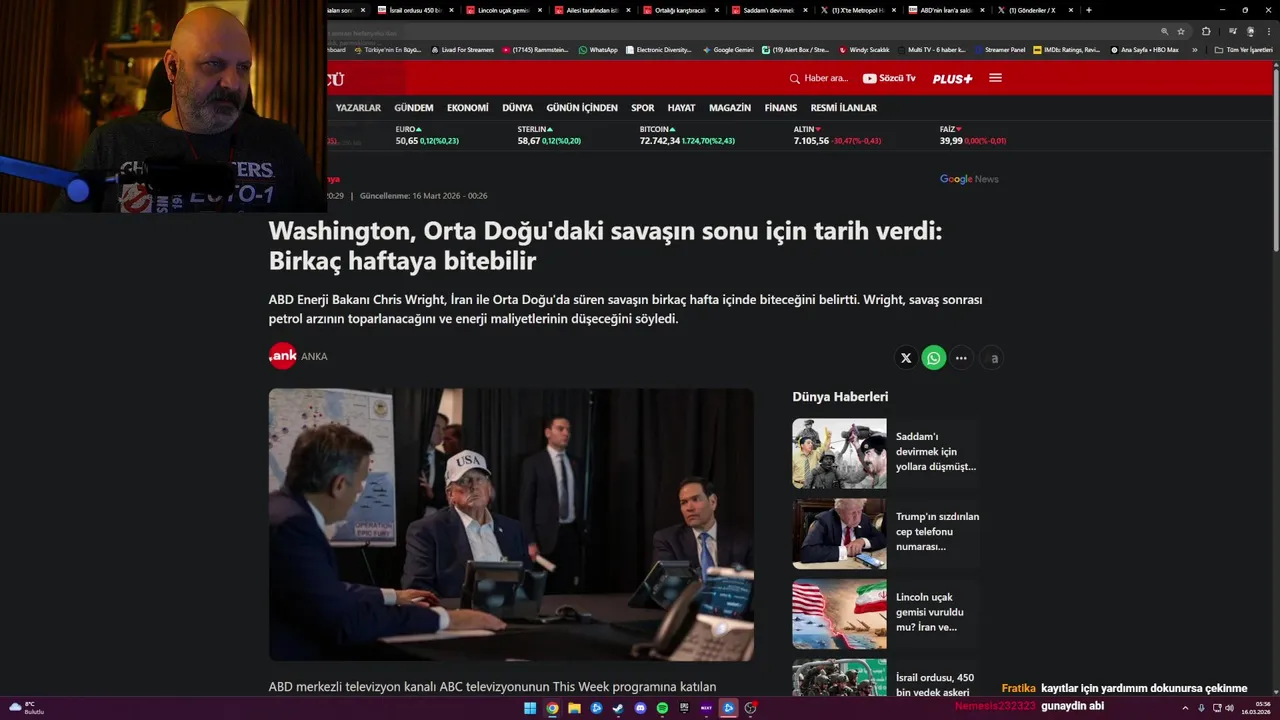Open Windows Start button in taskbar
The height and width of the screenshot is (720, 1280).
[530, 708]
